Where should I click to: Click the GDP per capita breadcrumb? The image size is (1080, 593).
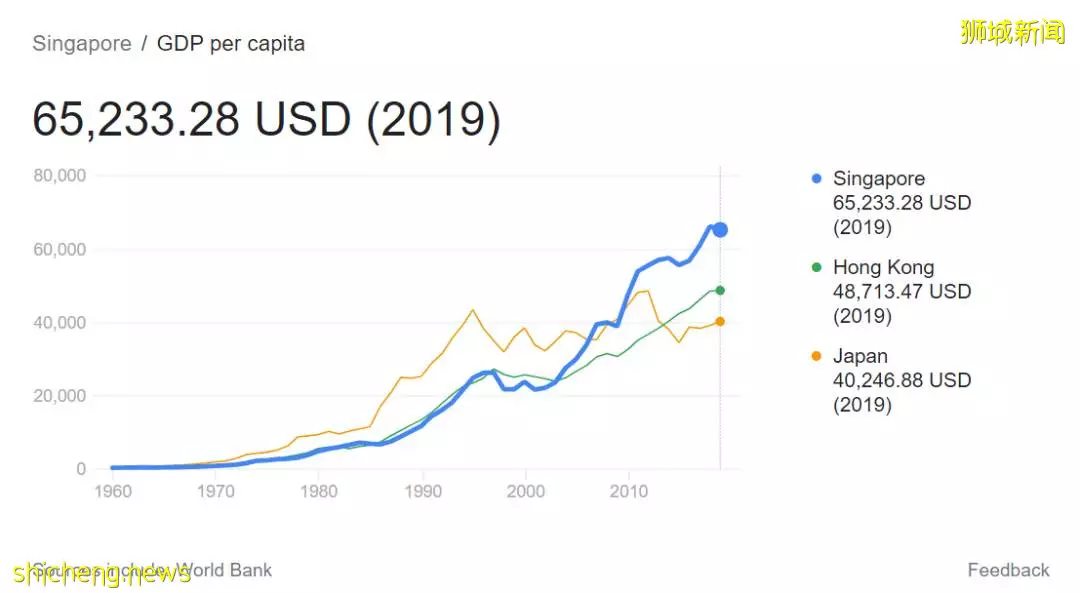tap(231, 43)
